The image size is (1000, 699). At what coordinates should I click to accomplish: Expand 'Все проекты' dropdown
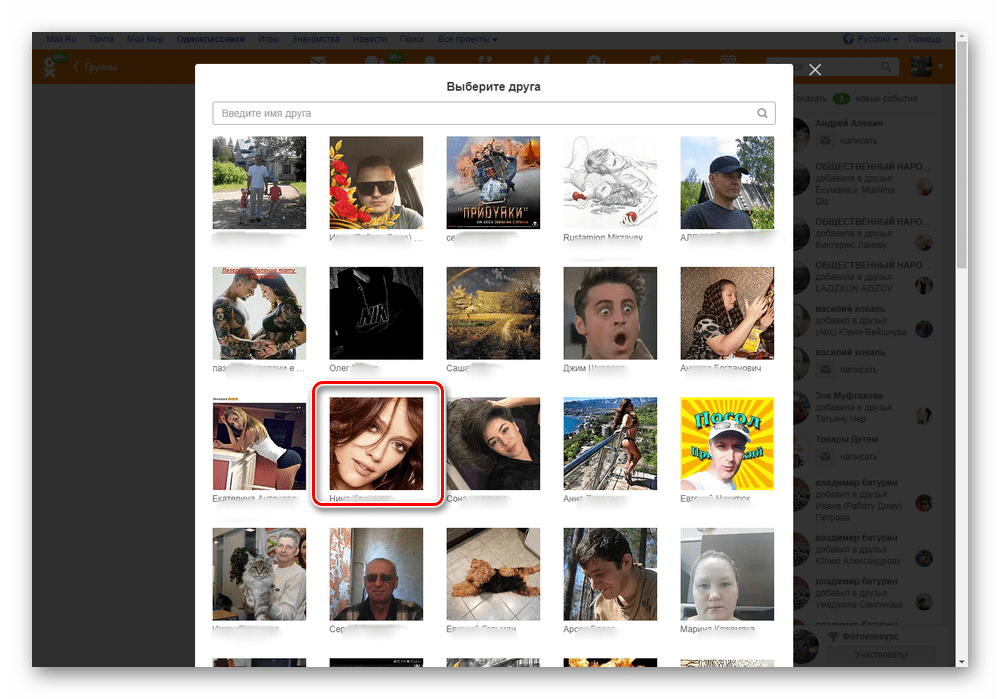467,39
